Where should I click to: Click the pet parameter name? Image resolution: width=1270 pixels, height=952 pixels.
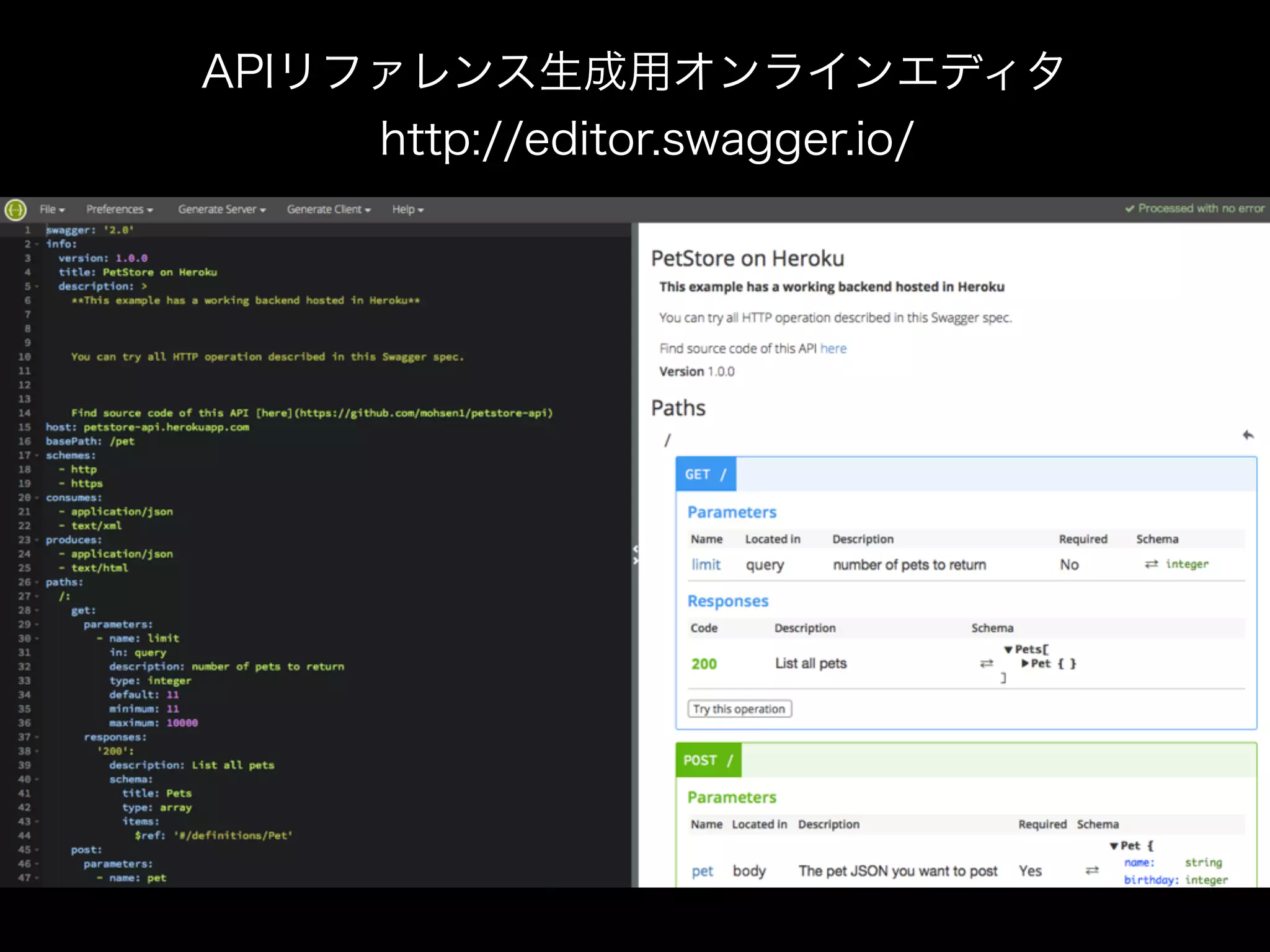(x=702, y=871)
